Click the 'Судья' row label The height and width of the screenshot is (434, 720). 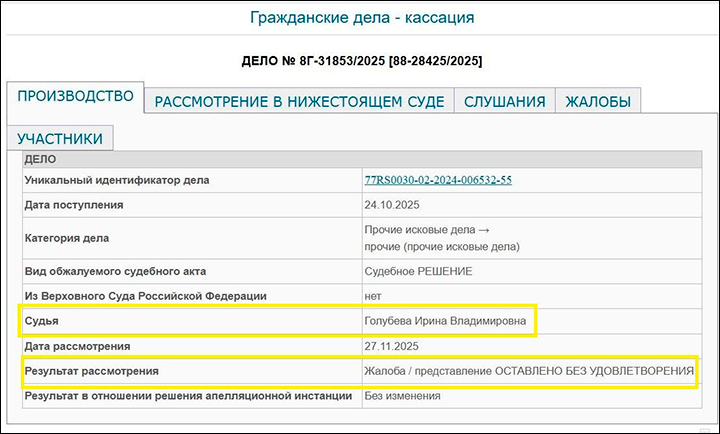click(43, 321)
